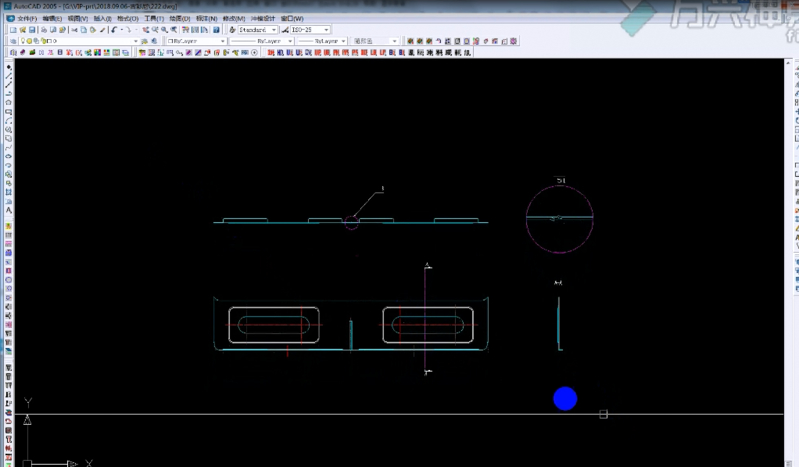Click the Redo arrow icon
The image size is (799, 467).
click(128, 30)
